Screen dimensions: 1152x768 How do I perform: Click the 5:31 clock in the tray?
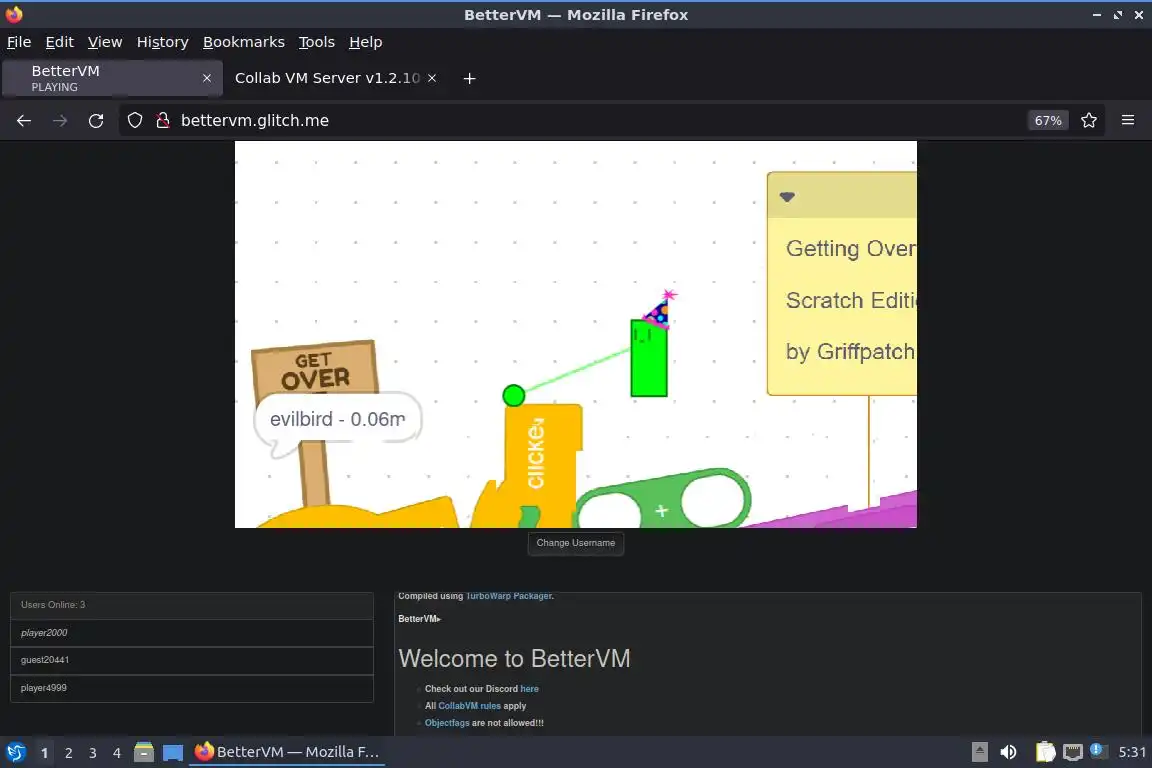pos(1131,752)
